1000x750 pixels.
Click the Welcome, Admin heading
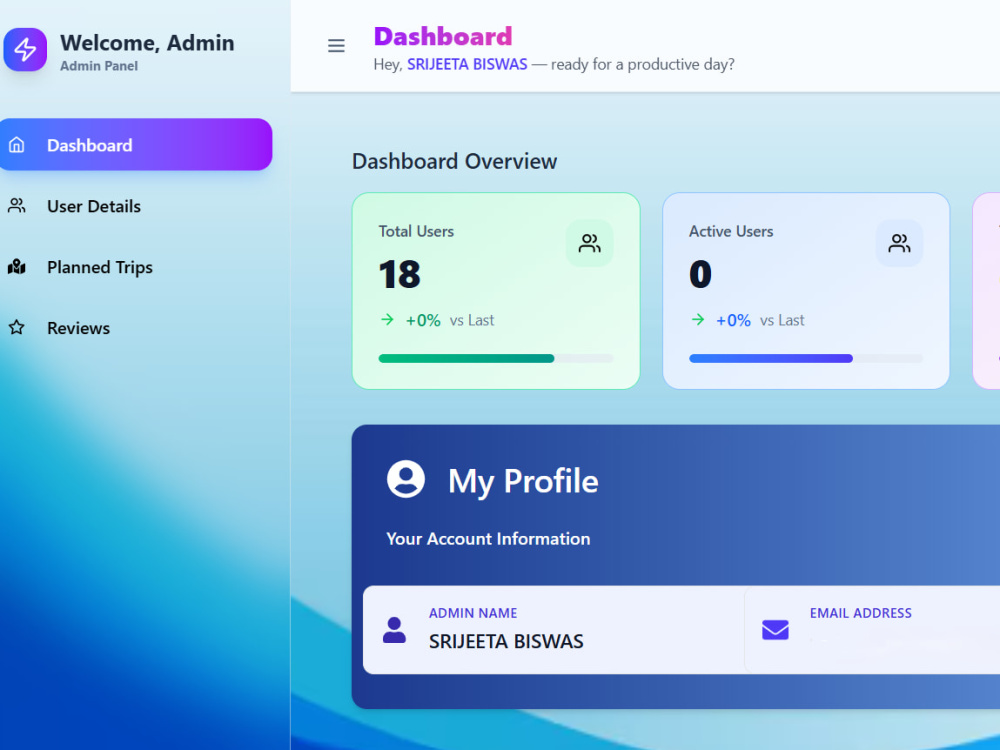coord(147,43)
